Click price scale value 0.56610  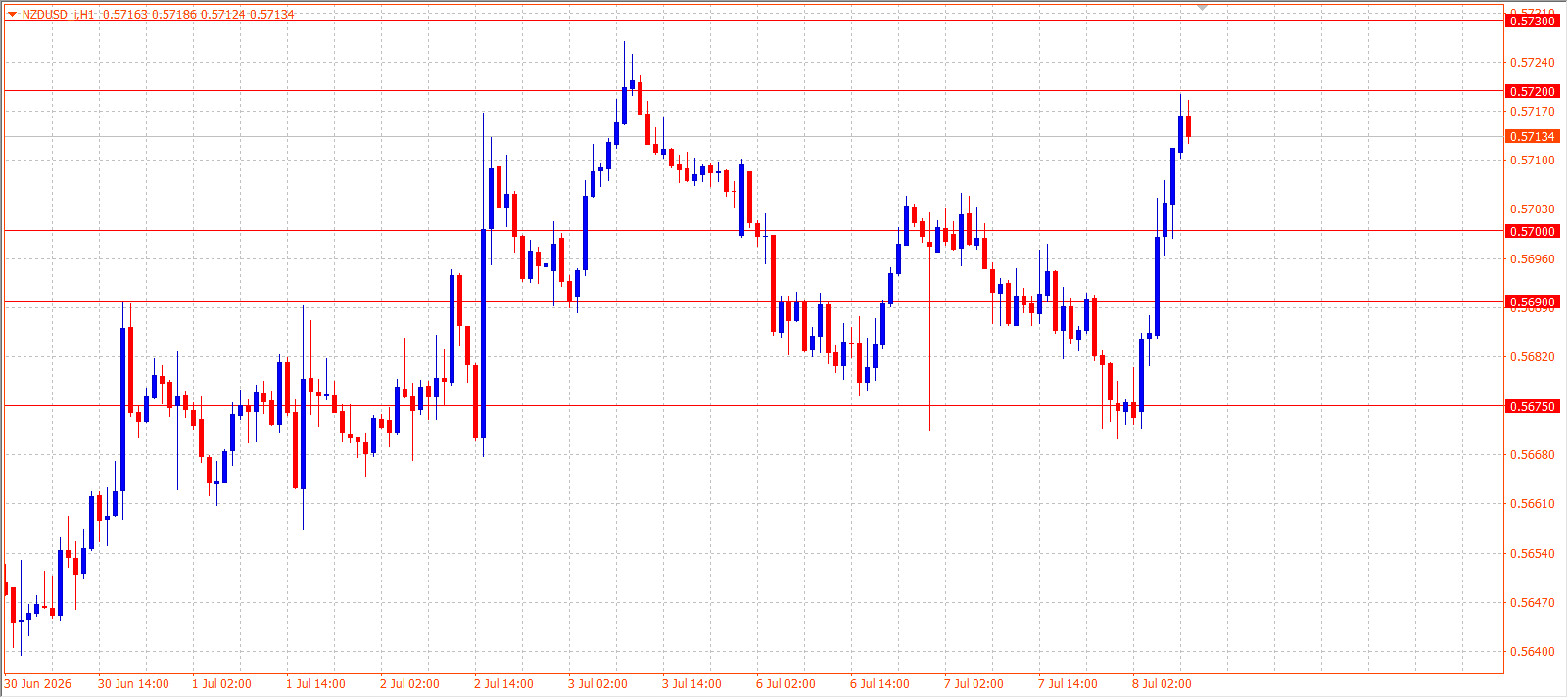1533,504
